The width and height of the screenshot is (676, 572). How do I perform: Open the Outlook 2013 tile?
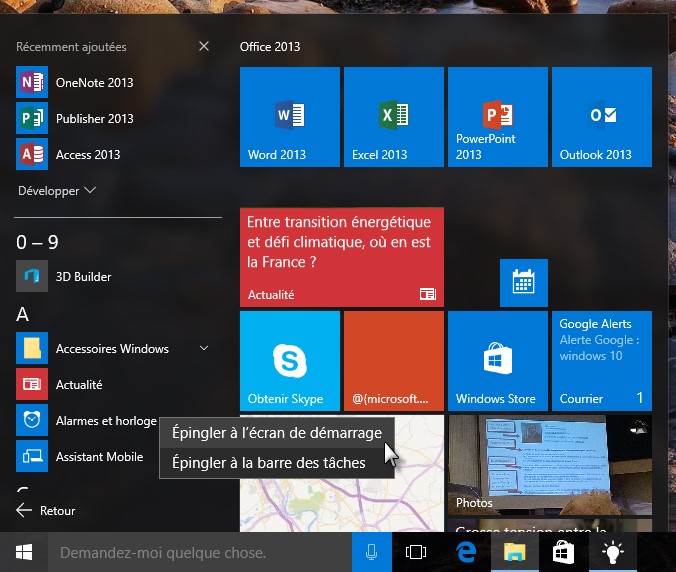coord(601,117)
